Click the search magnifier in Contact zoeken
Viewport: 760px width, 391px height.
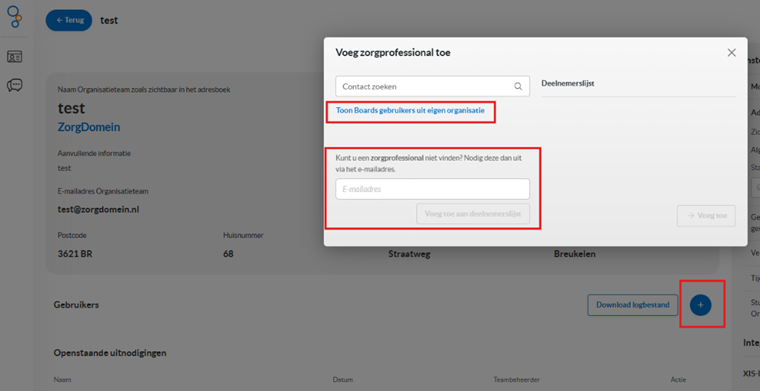[518, 87]
